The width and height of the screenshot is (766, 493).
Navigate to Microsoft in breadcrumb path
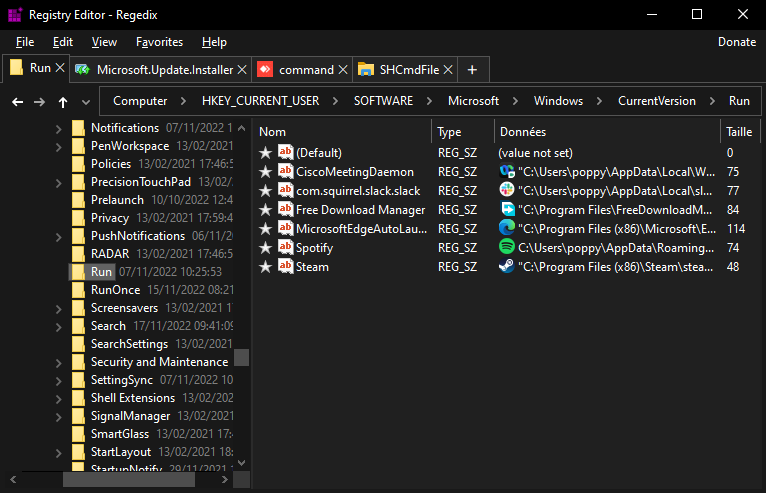pos(473,101)
